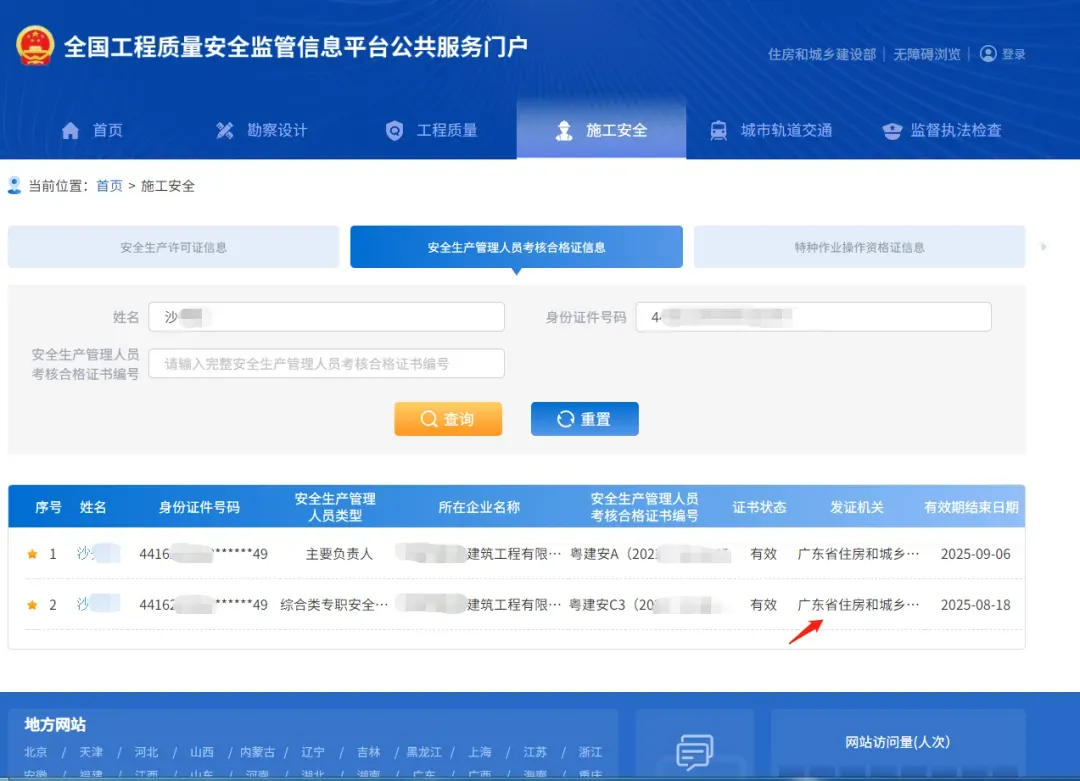This screenshot has width=1080, height=781.
Task: Open the 吉林 local site link
Action: click(368, 752)
